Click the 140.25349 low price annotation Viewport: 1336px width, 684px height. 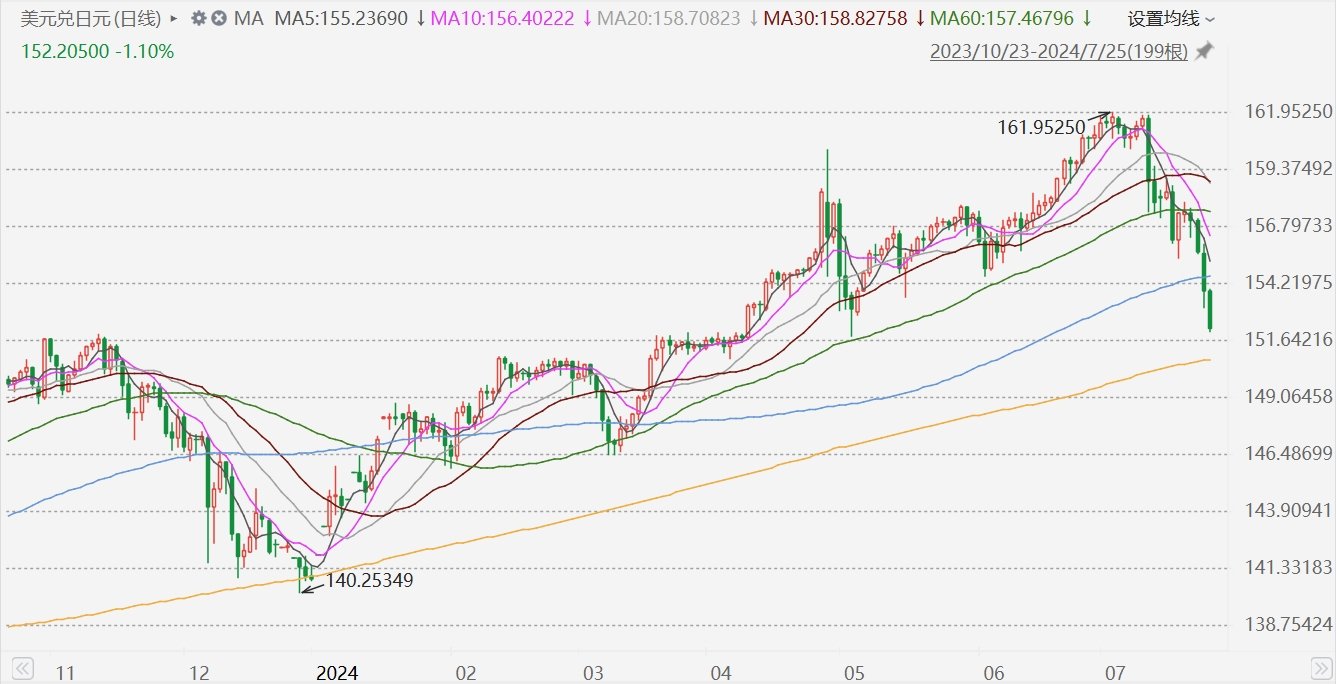(370, 580)
